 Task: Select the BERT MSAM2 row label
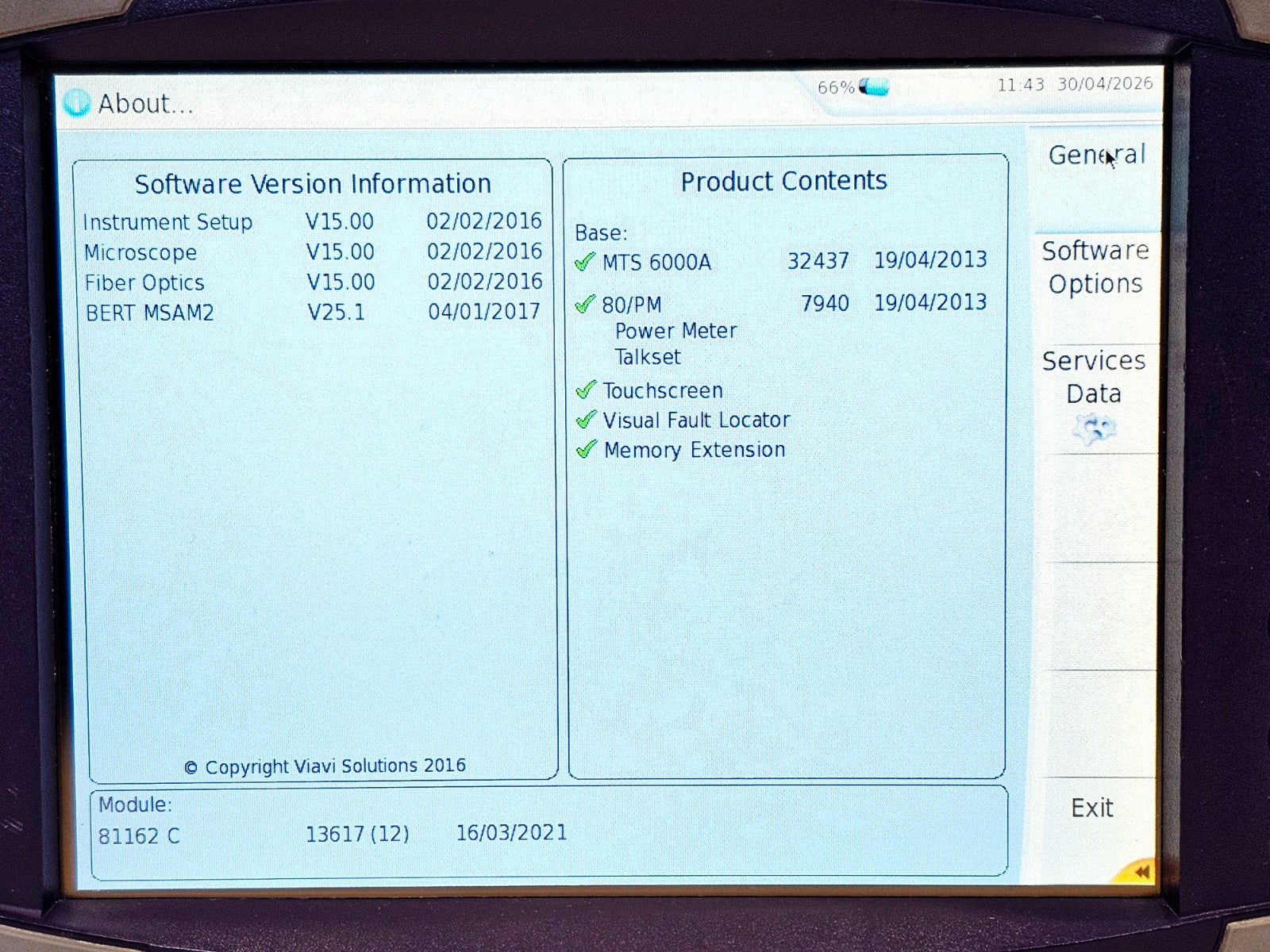(x=150, y=313)
